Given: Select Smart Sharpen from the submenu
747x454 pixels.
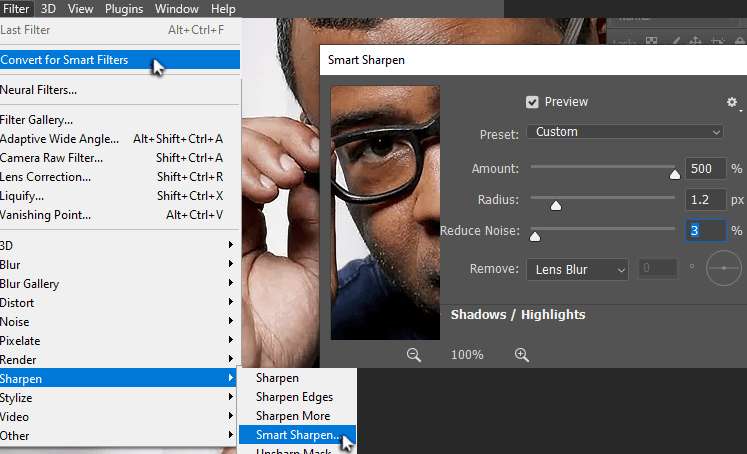Looking at the screenshot, I should (297, 435).
